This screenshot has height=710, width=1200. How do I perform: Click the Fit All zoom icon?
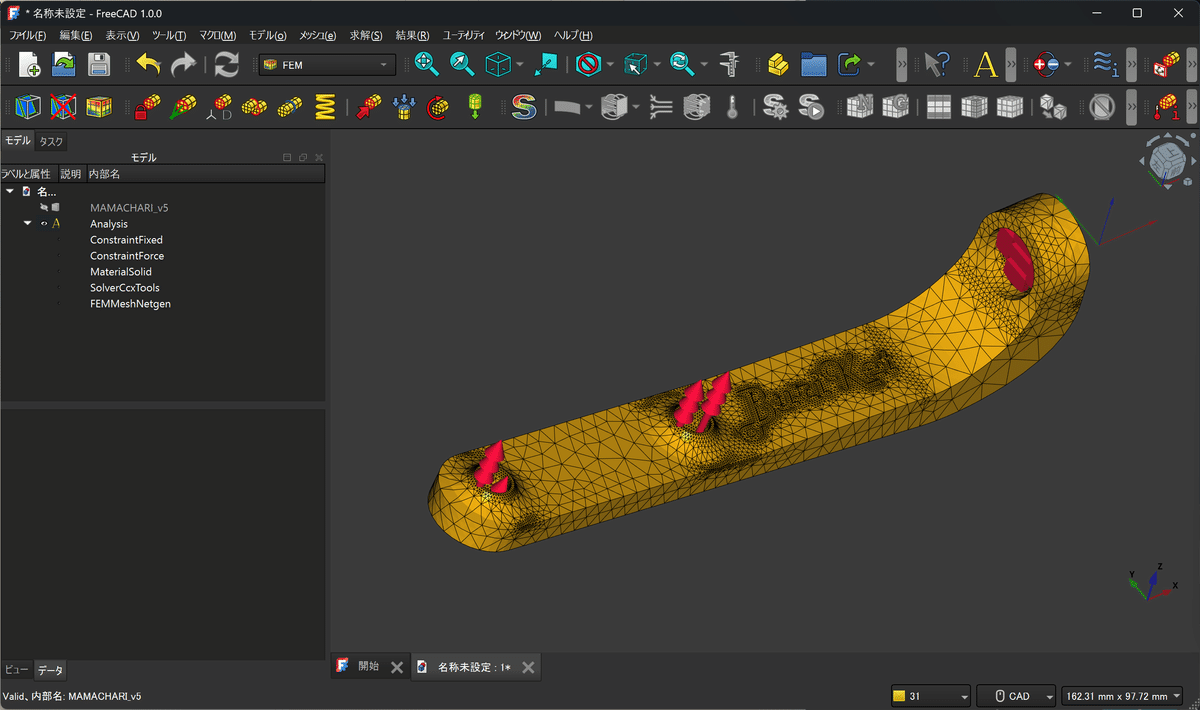point(427,65)
